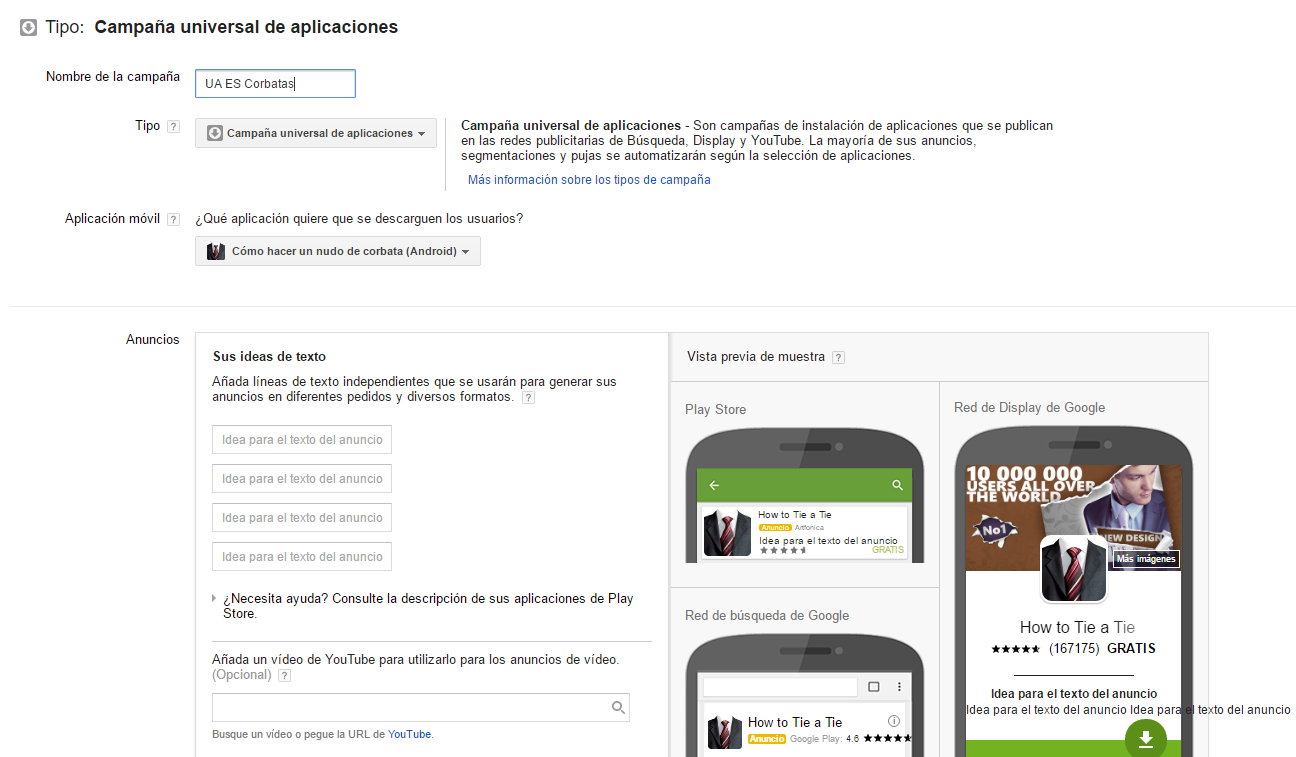Screen dimensions: 1296x757
Task: Click the 'Play Store' preview label
Action: [716, 409]
